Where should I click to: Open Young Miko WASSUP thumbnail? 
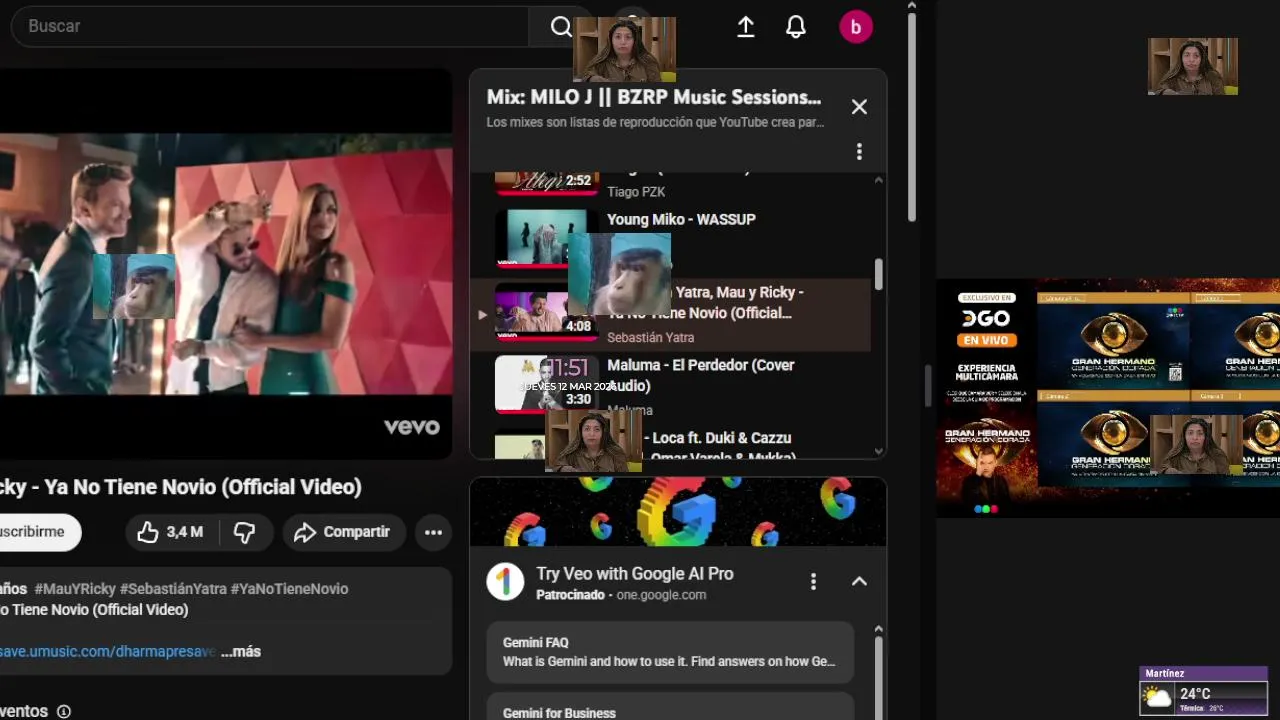546,238
